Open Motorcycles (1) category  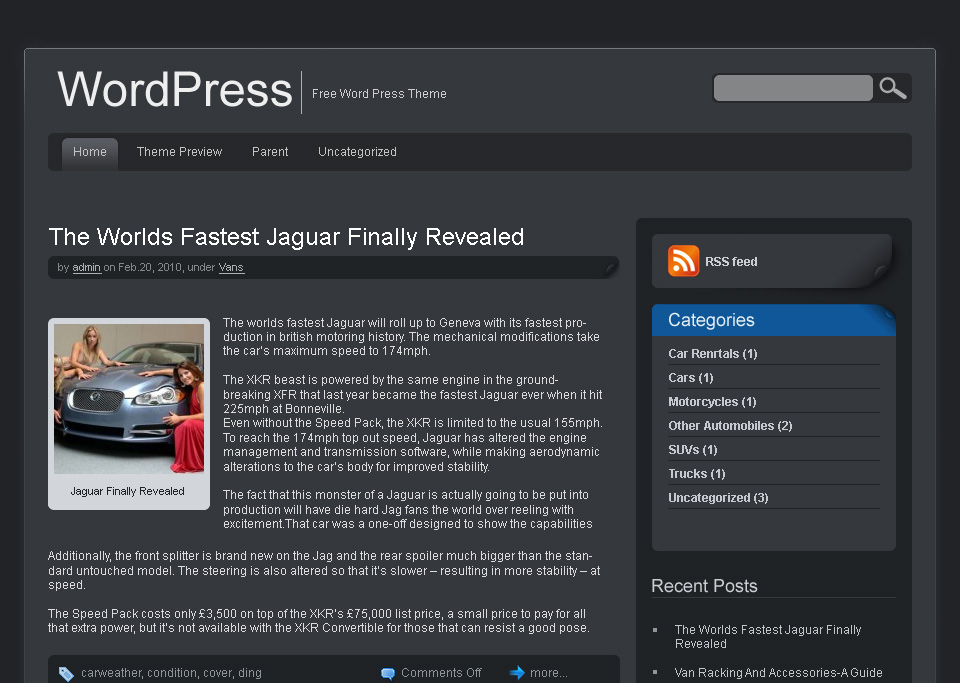point(712,401)
